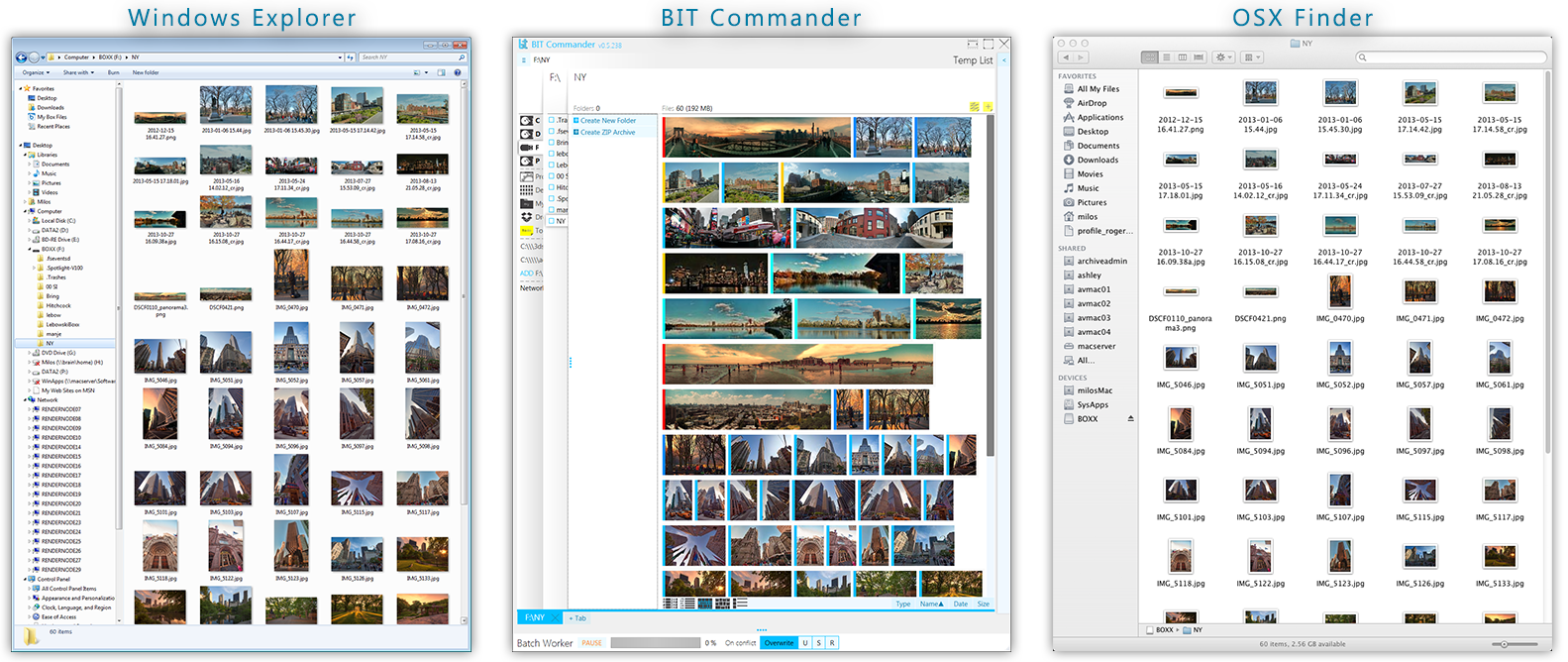Viewport: 1568px width, 662px height.
Task: Switch Finder to column view
Action: coord(1183,57)
